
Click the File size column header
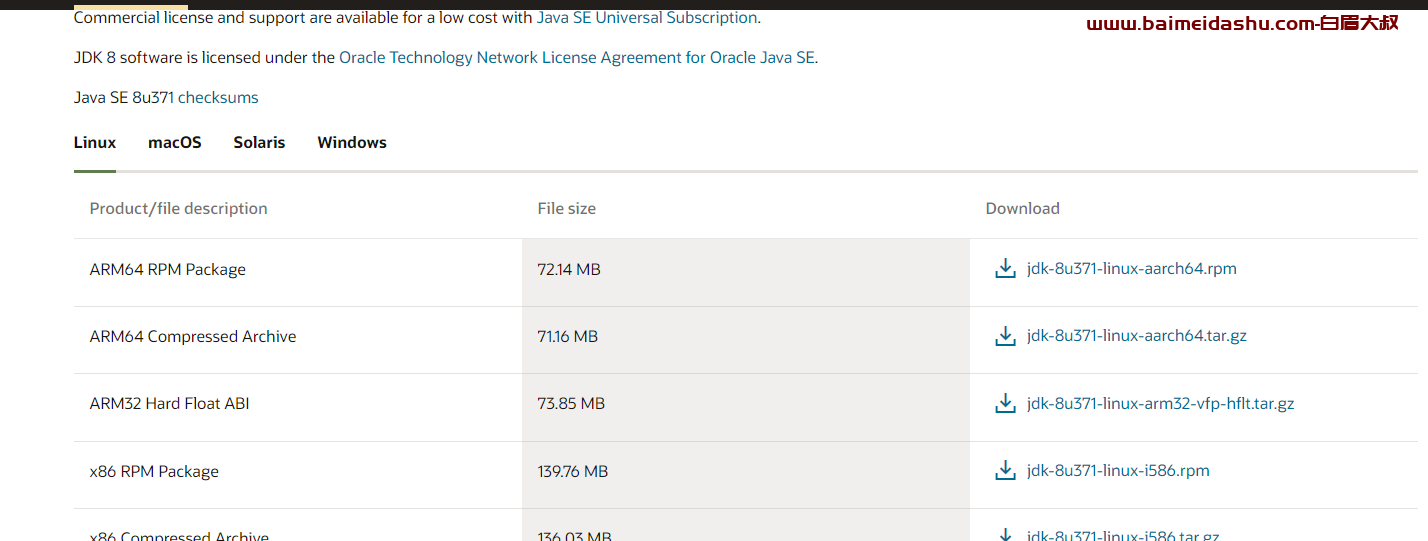(566, 208)
